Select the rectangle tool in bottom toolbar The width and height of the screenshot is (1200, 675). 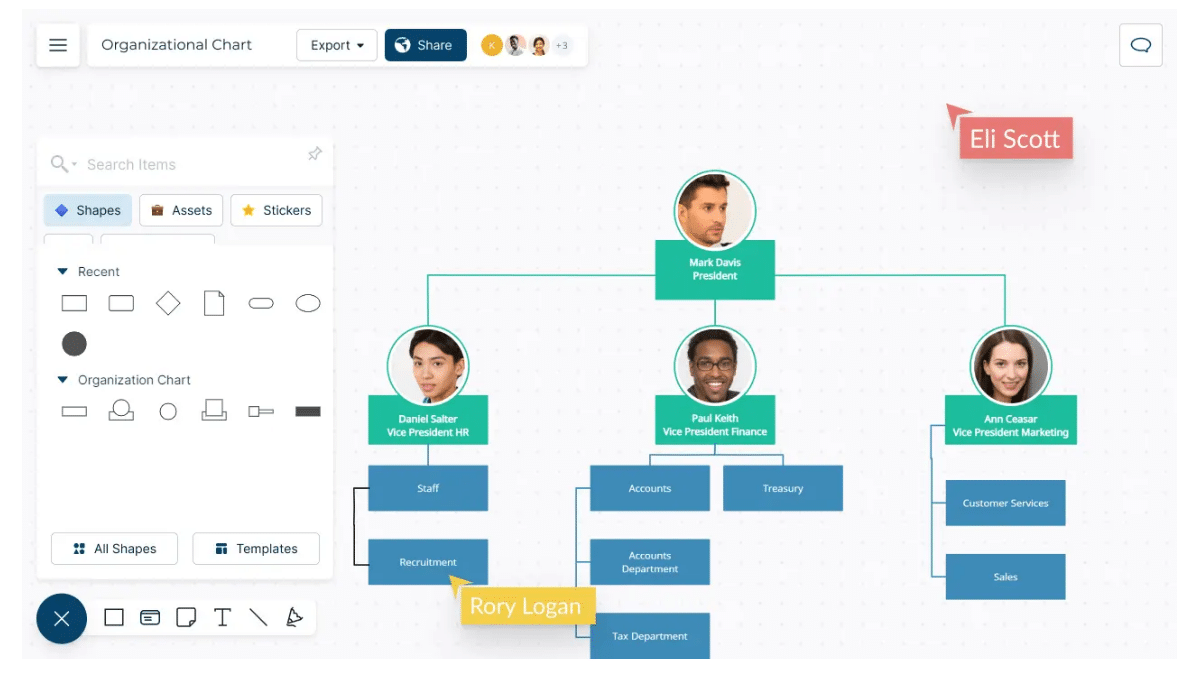(x=114, y=618)
